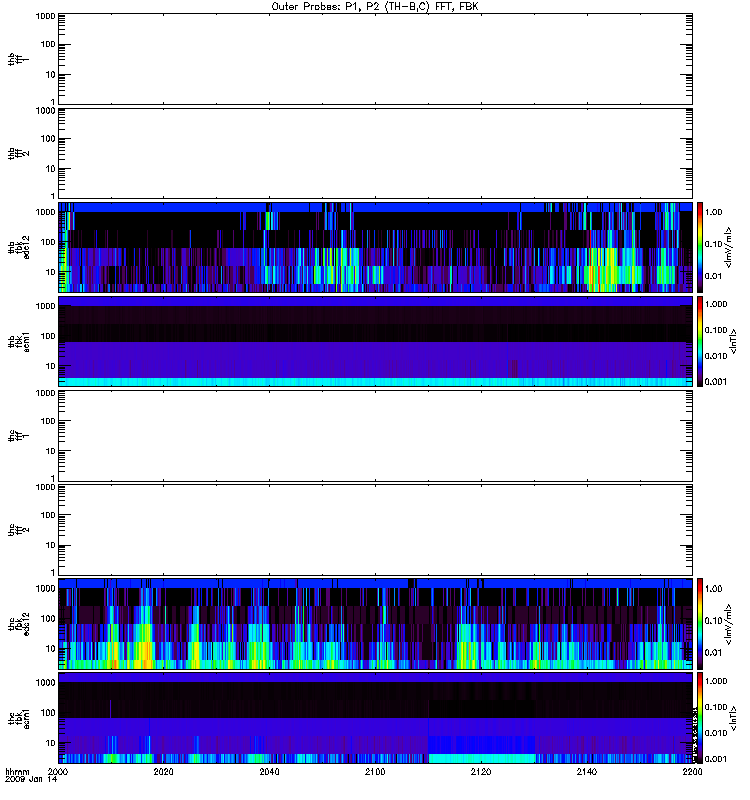Click the thc scm1 nT color bar
750x800 pixels.
pyautogui.click(x=700, y=718)
